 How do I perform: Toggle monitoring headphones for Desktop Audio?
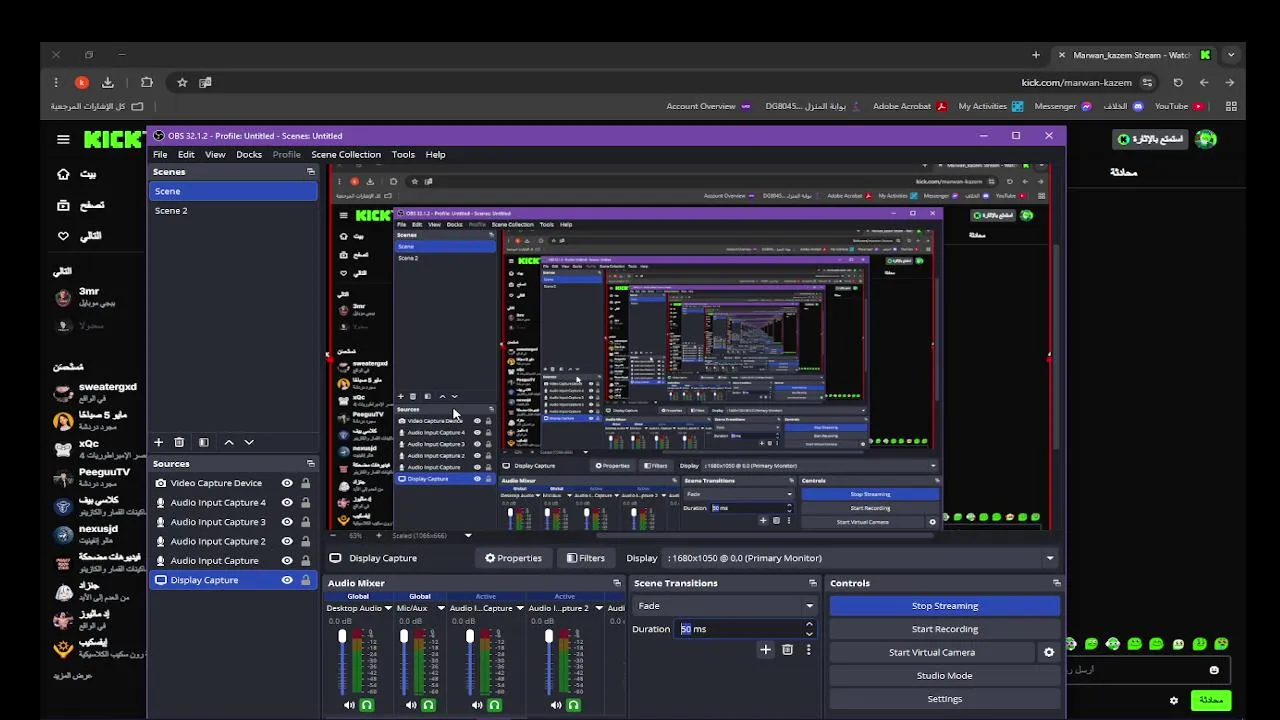tap(367, 705)
